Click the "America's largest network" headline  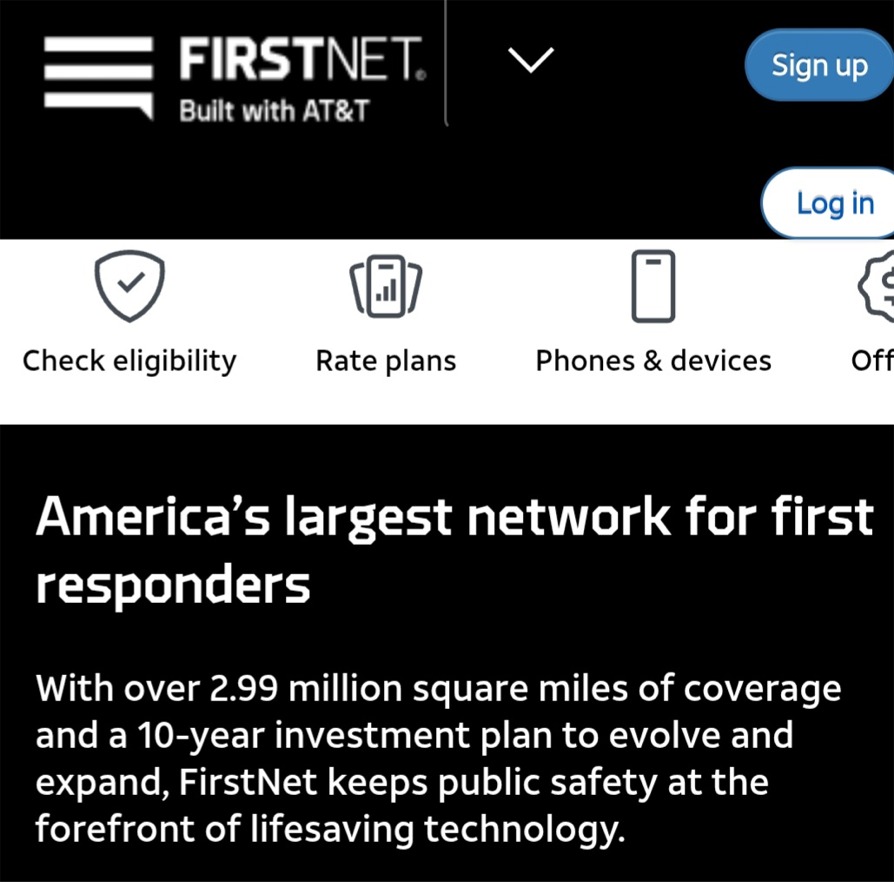pyautogui.click(x=353, y=517)
